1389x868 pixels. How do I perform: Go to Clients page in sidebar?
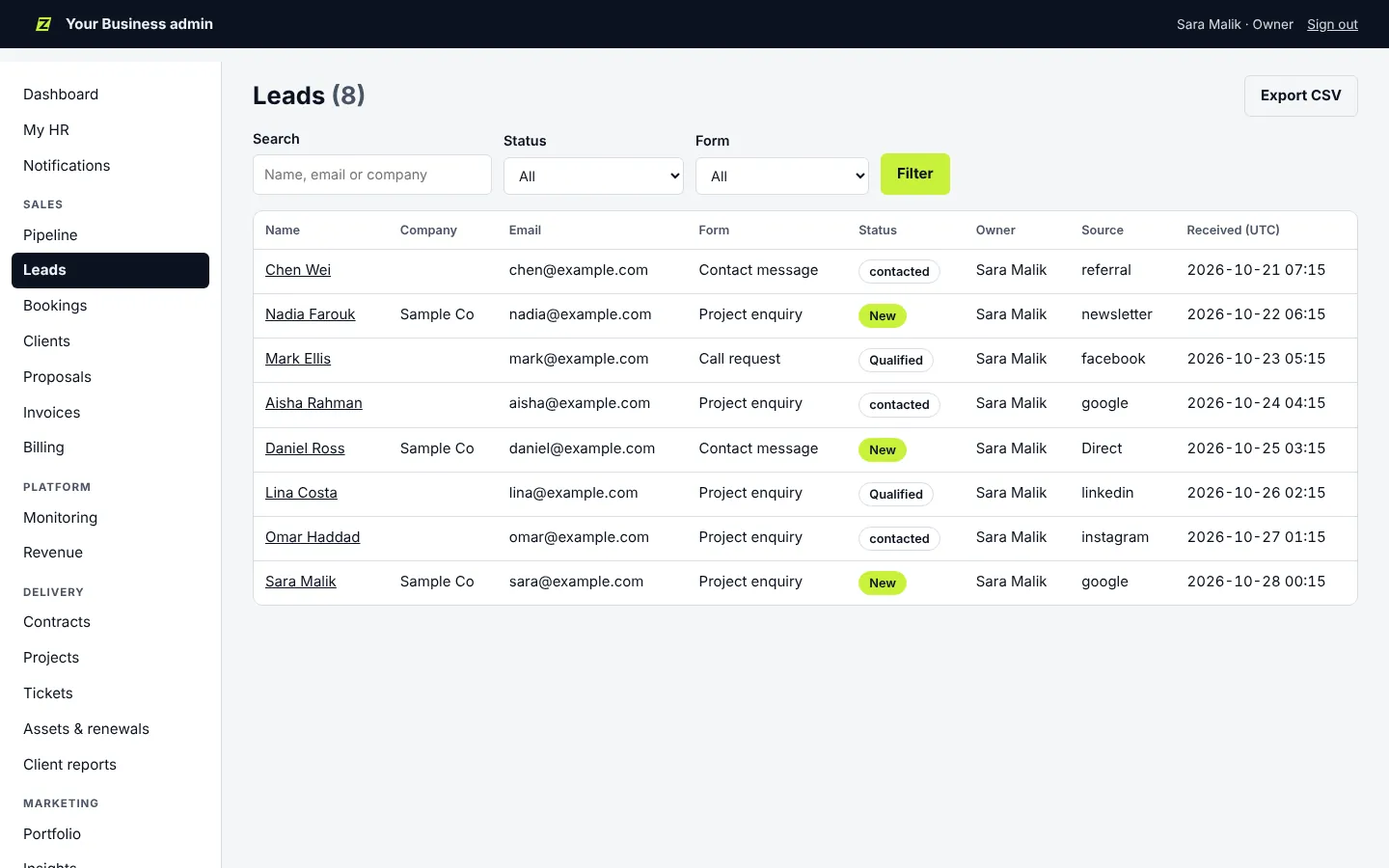point(110,341)
